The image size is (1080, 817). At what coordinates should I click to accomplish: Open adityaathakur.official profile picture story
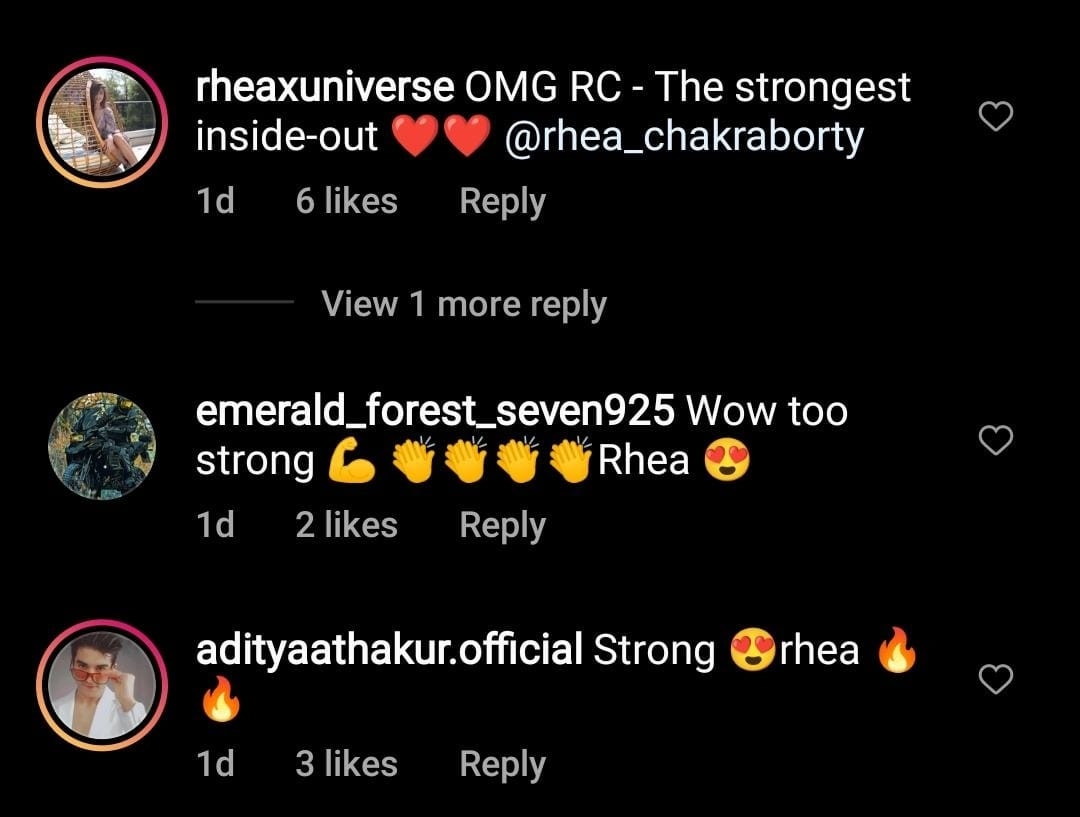(x=102, y=685)
